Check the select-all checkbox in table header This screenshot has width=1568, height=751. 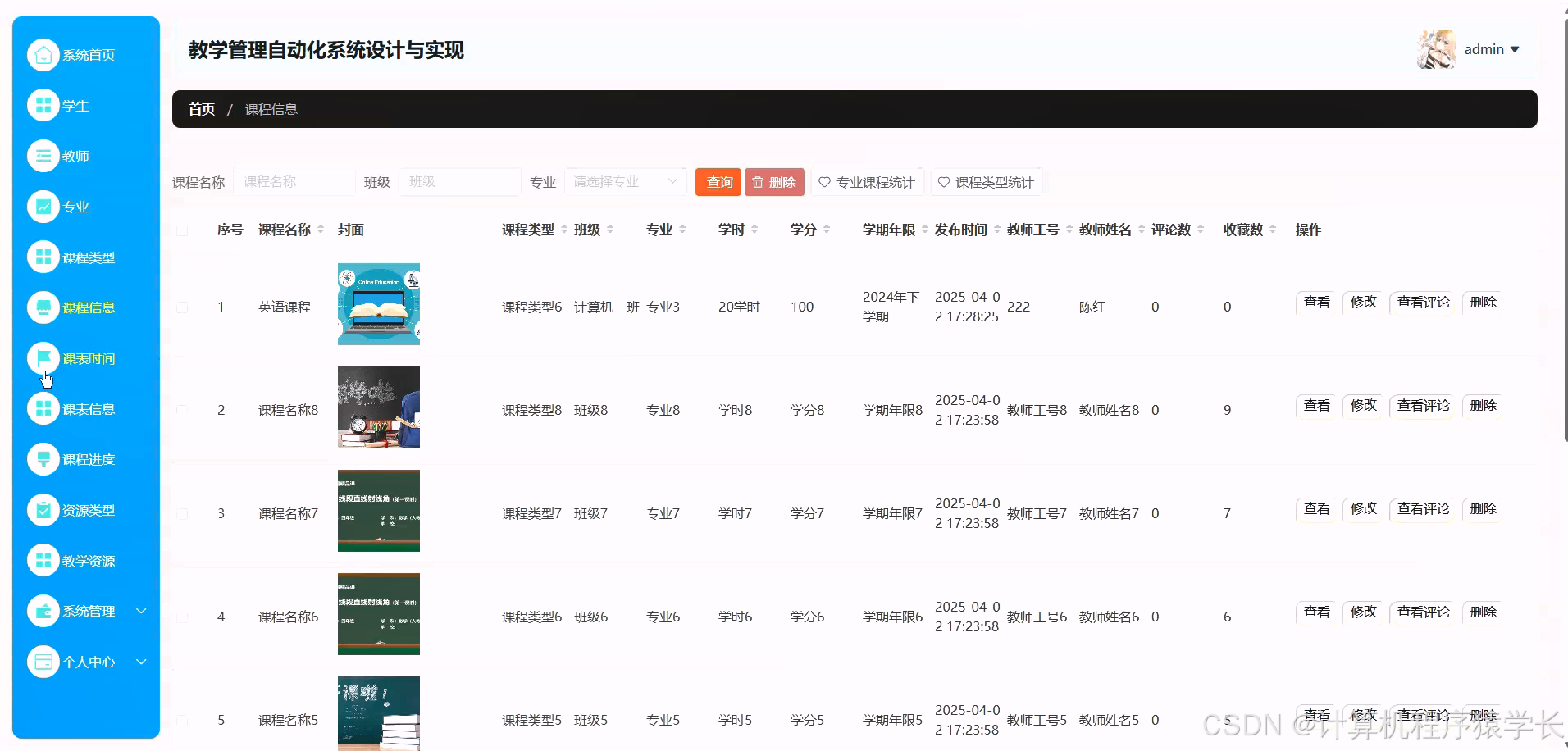[x=182, y=230]
